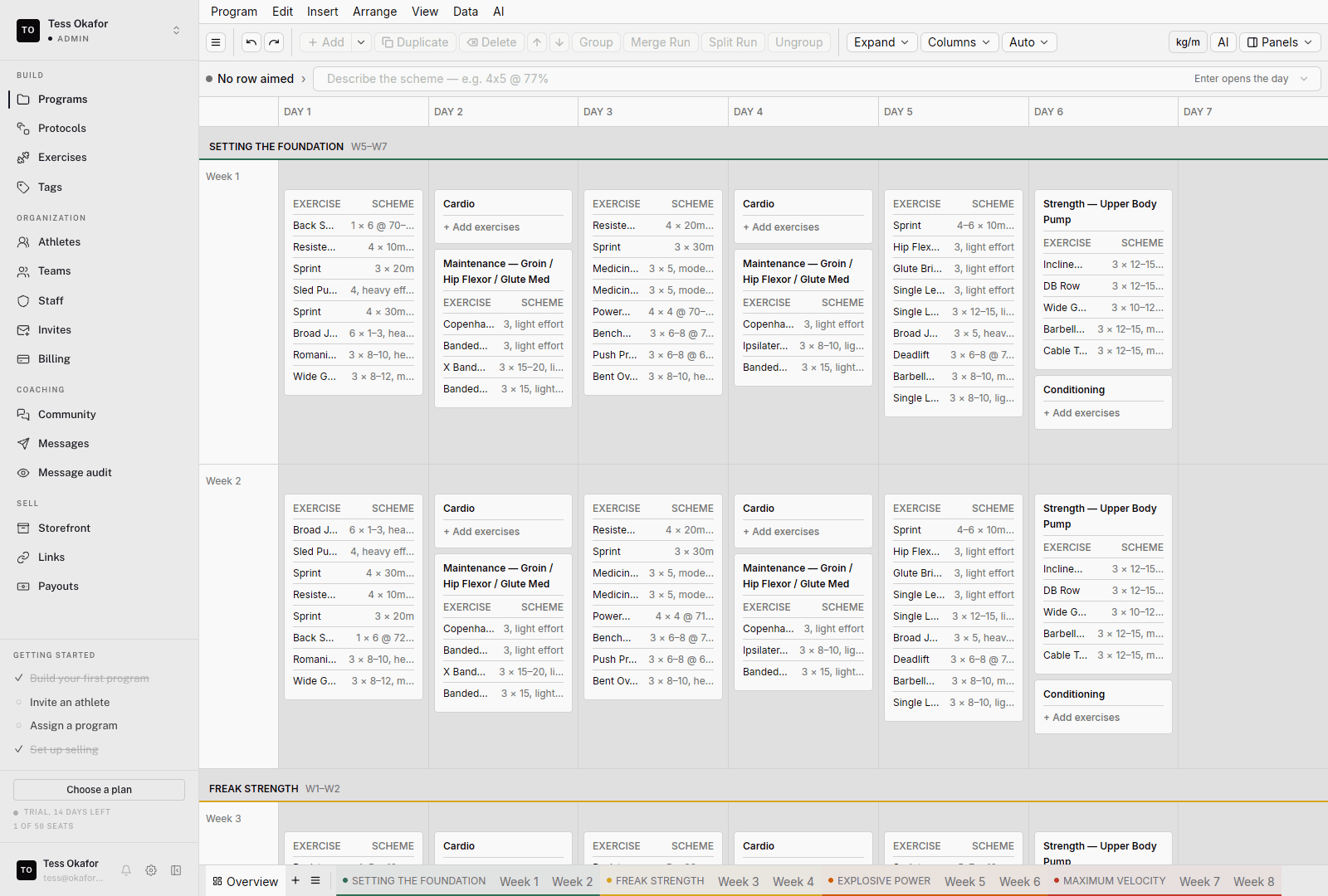Select the DAY 7 column header
This screenshot has height=896, width=1328.
pos(1252,112)
